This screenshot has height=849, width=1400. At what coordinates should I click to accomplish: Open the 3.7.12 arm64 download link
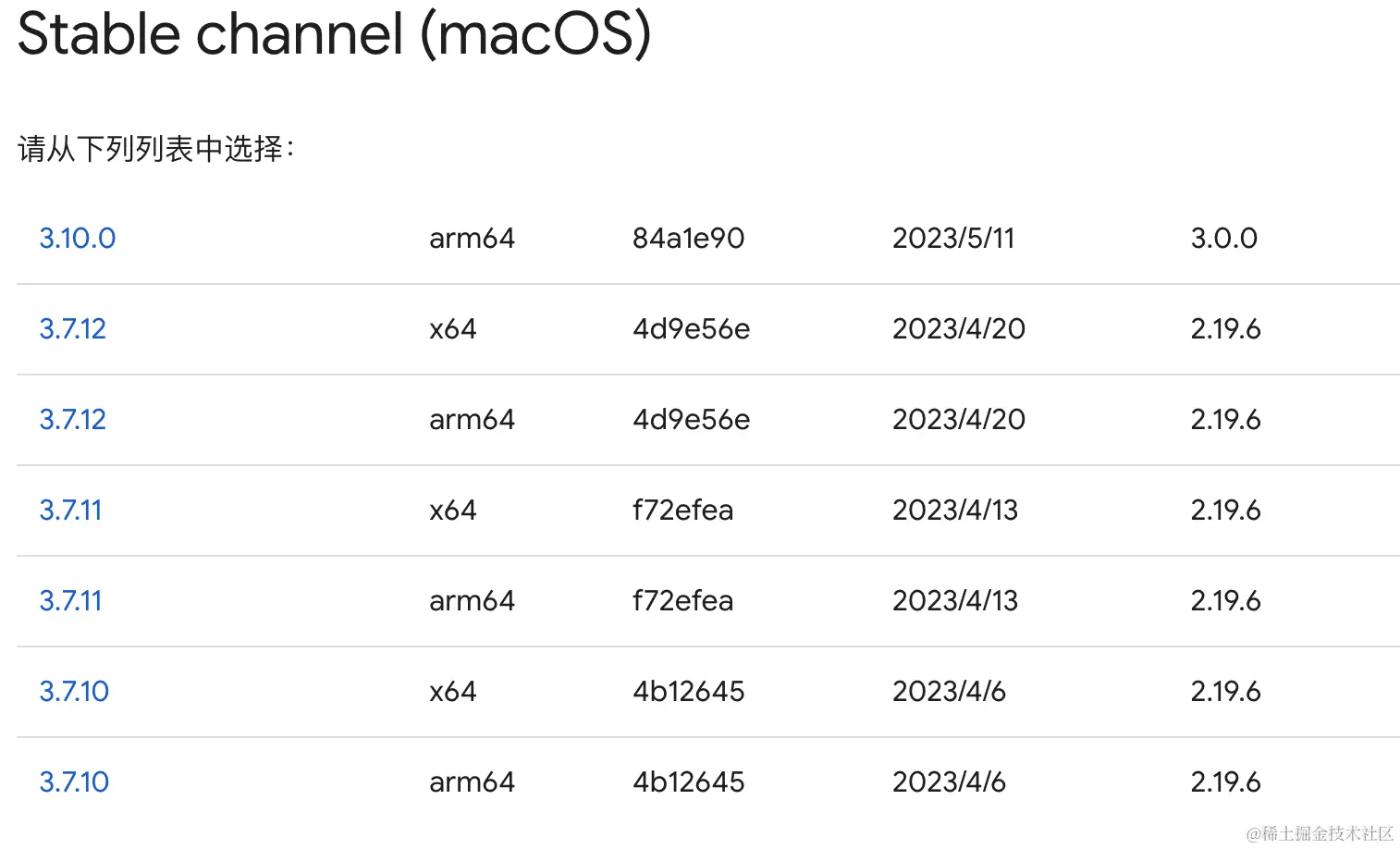[73, 420]
